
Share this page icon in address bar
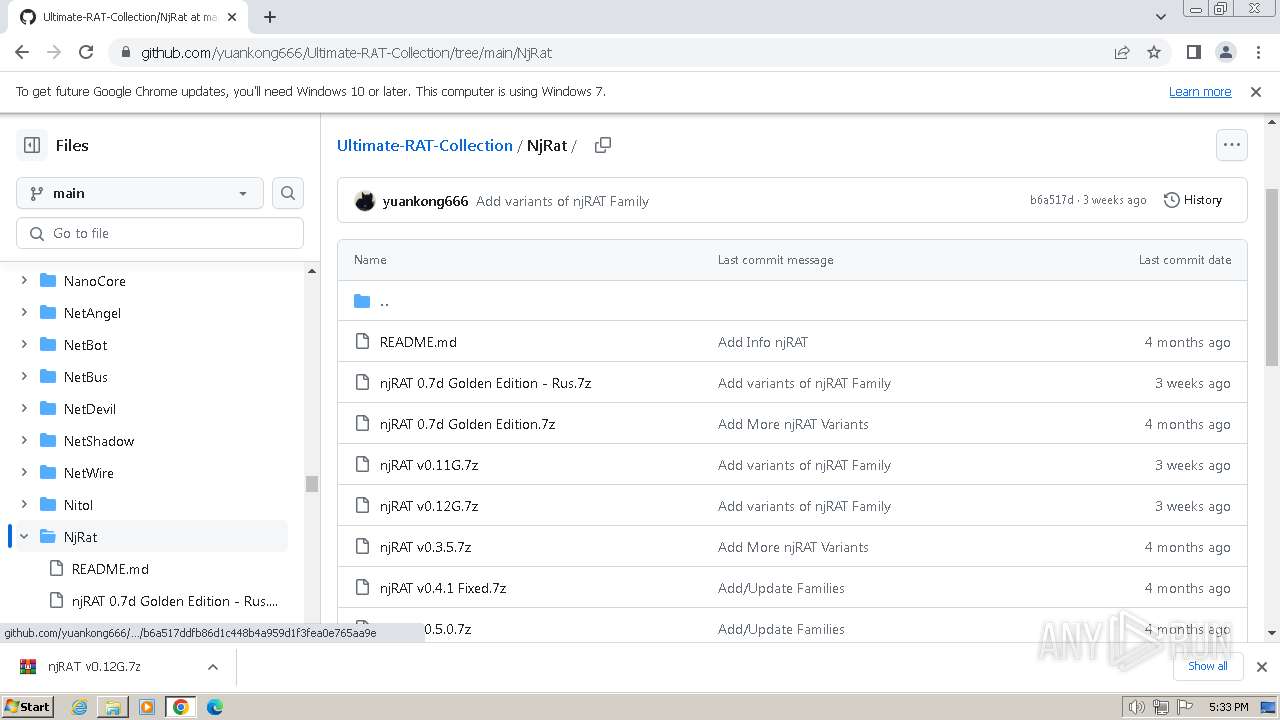coord(1122,52)
